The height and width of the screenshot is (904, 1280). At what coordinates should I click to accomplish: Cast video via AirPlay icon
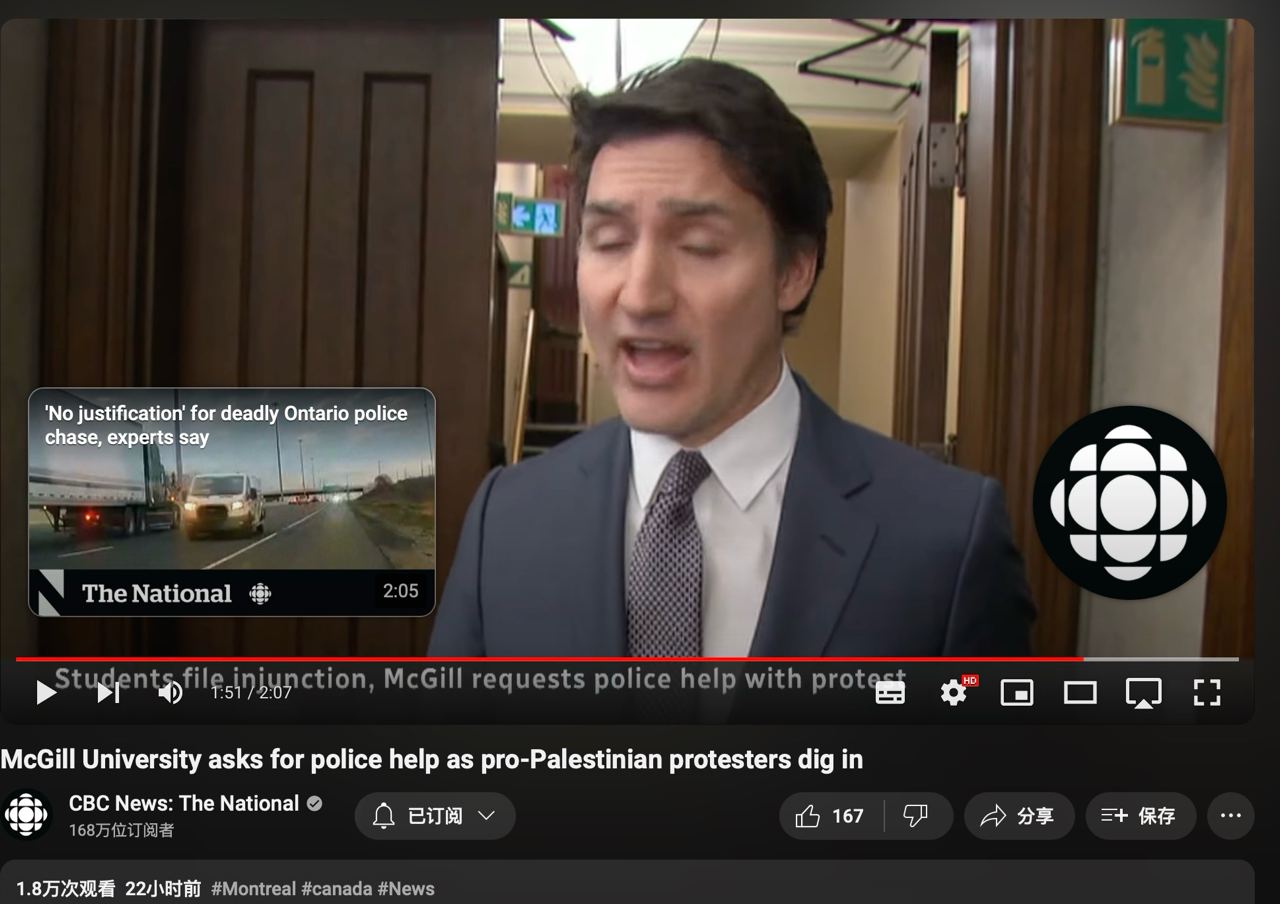pos(1143,692)
